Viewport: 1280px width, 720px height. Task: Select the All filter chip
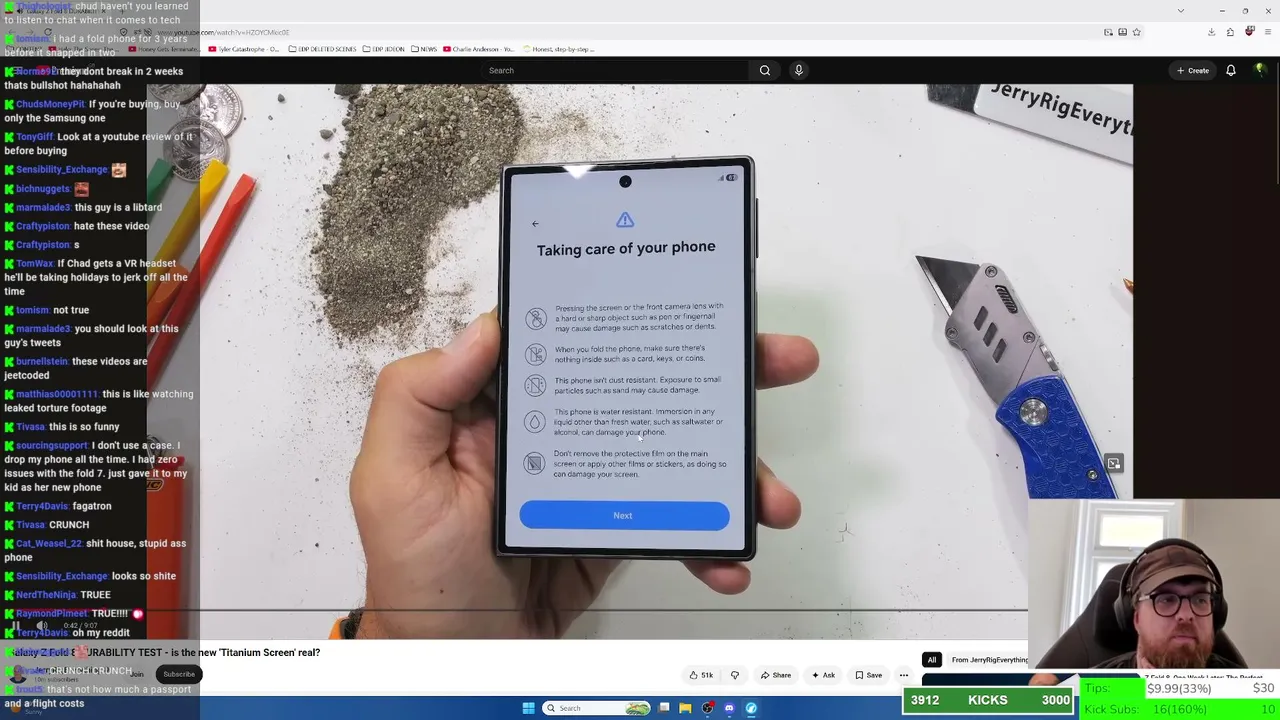tap(932, 660)
